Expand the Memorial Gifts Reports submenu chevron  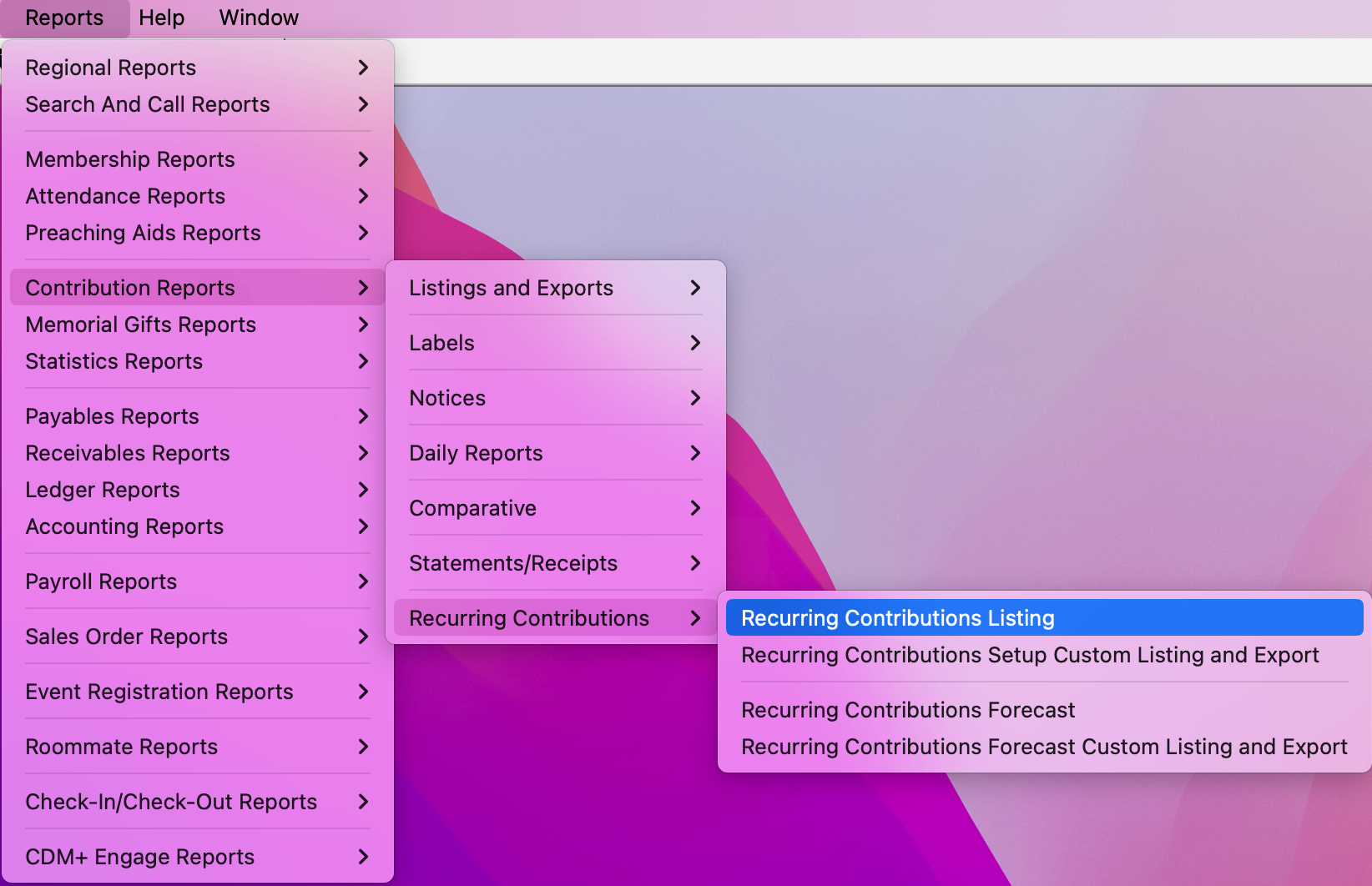pyautogui.click(x=364, y=325)
